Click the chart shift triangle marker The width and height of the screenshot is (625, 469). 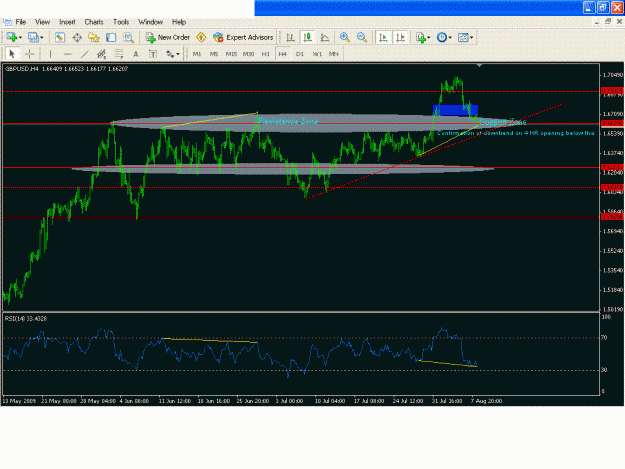pos(480,65)
